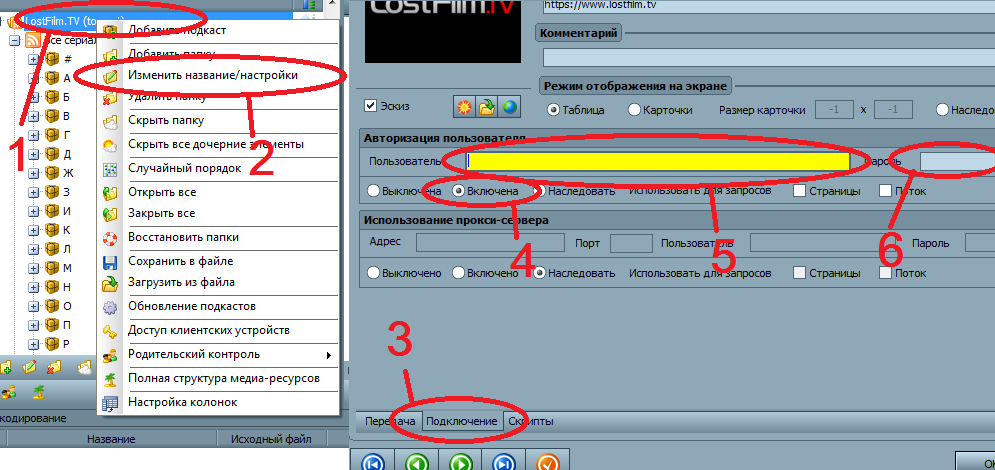Enable 'Страницы' checkbox in the proxy section
This screenshot has height=470, width=995.
[x=799, y=272]
